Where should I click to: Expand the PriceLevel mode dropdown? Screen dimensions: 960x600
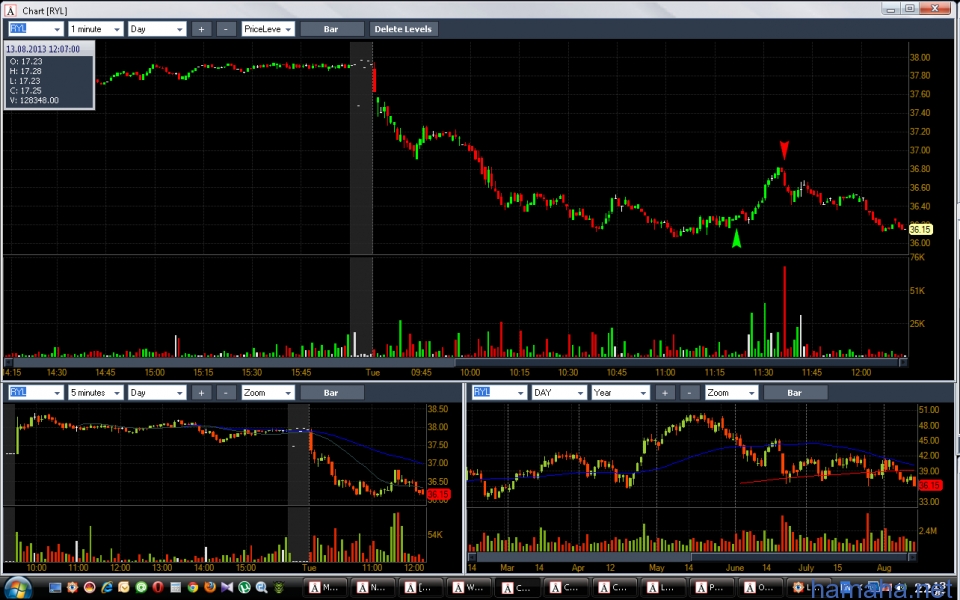(x=268, y=29)
